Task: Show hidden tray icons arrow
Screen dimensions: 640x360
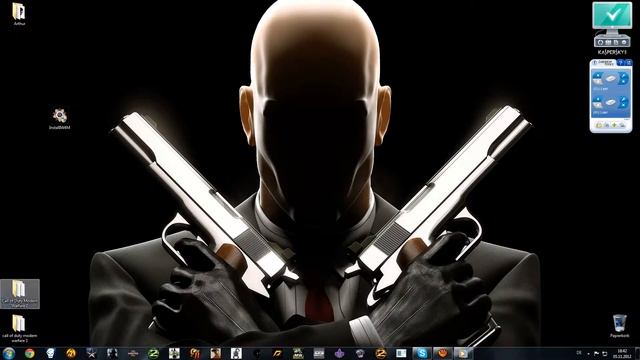Action: click(x=588, y=354)
